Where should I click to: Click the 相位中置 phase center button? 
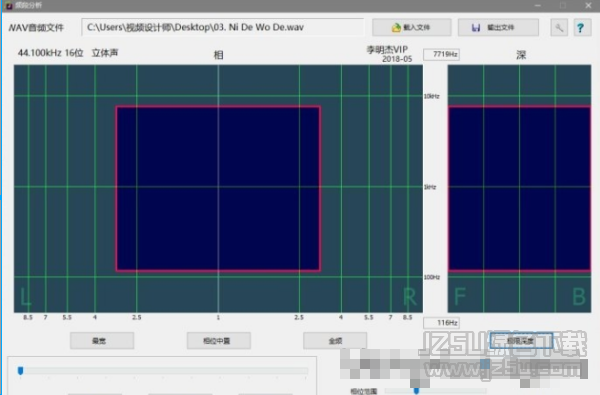tap(219, 340)
